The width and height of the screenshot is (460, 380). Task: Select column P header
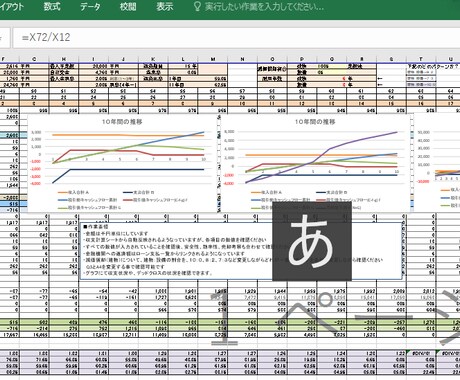point(302,59)
